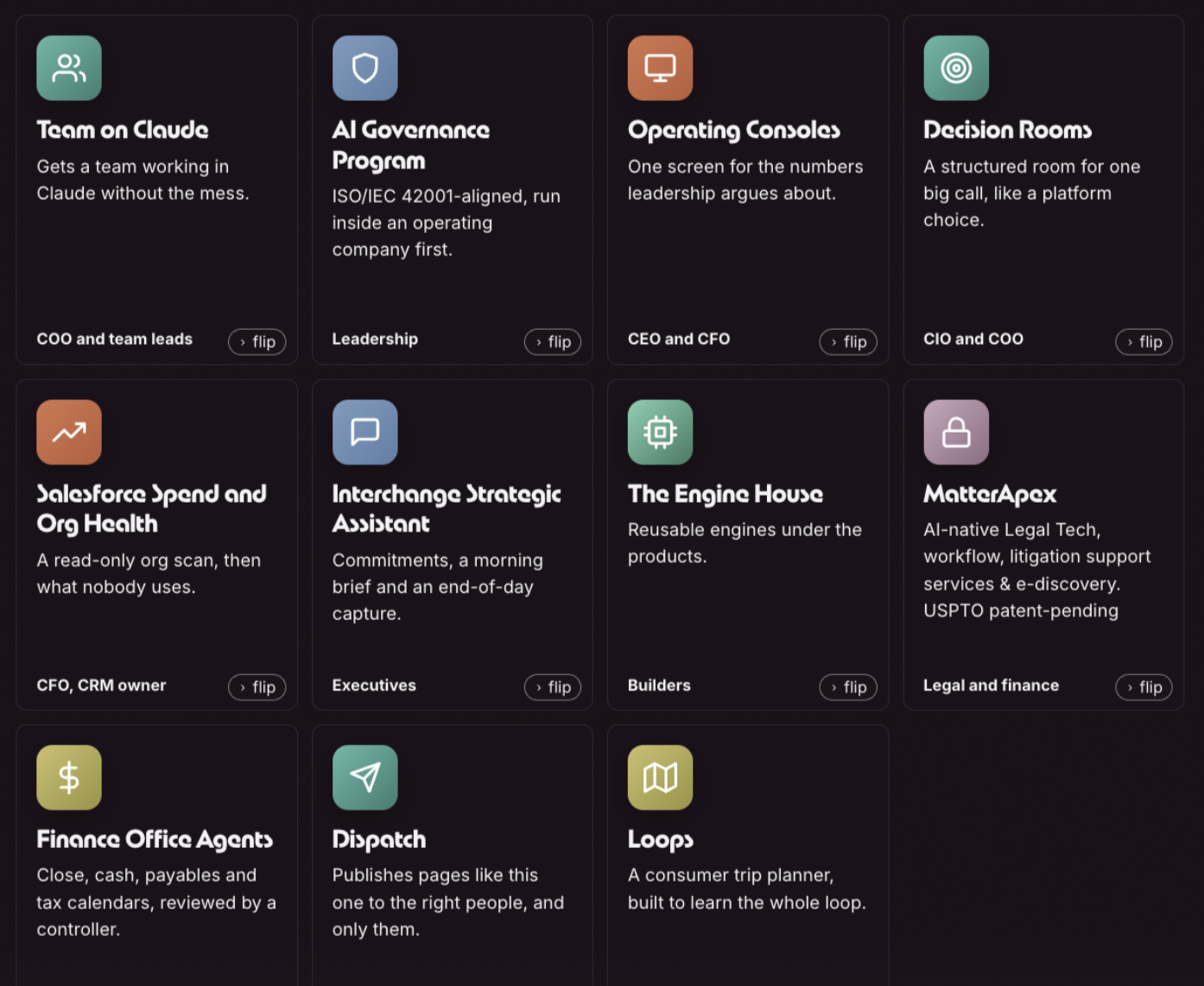Image resolution: width=1204 pixels, height=986 pixels.
Task: Click the CIO and COO label
Action: pos(973,339)
